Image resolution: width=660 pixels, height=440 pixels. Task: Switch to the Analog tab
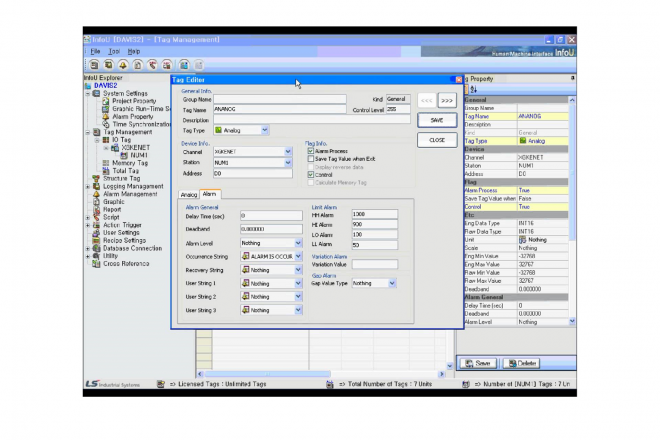188,194
